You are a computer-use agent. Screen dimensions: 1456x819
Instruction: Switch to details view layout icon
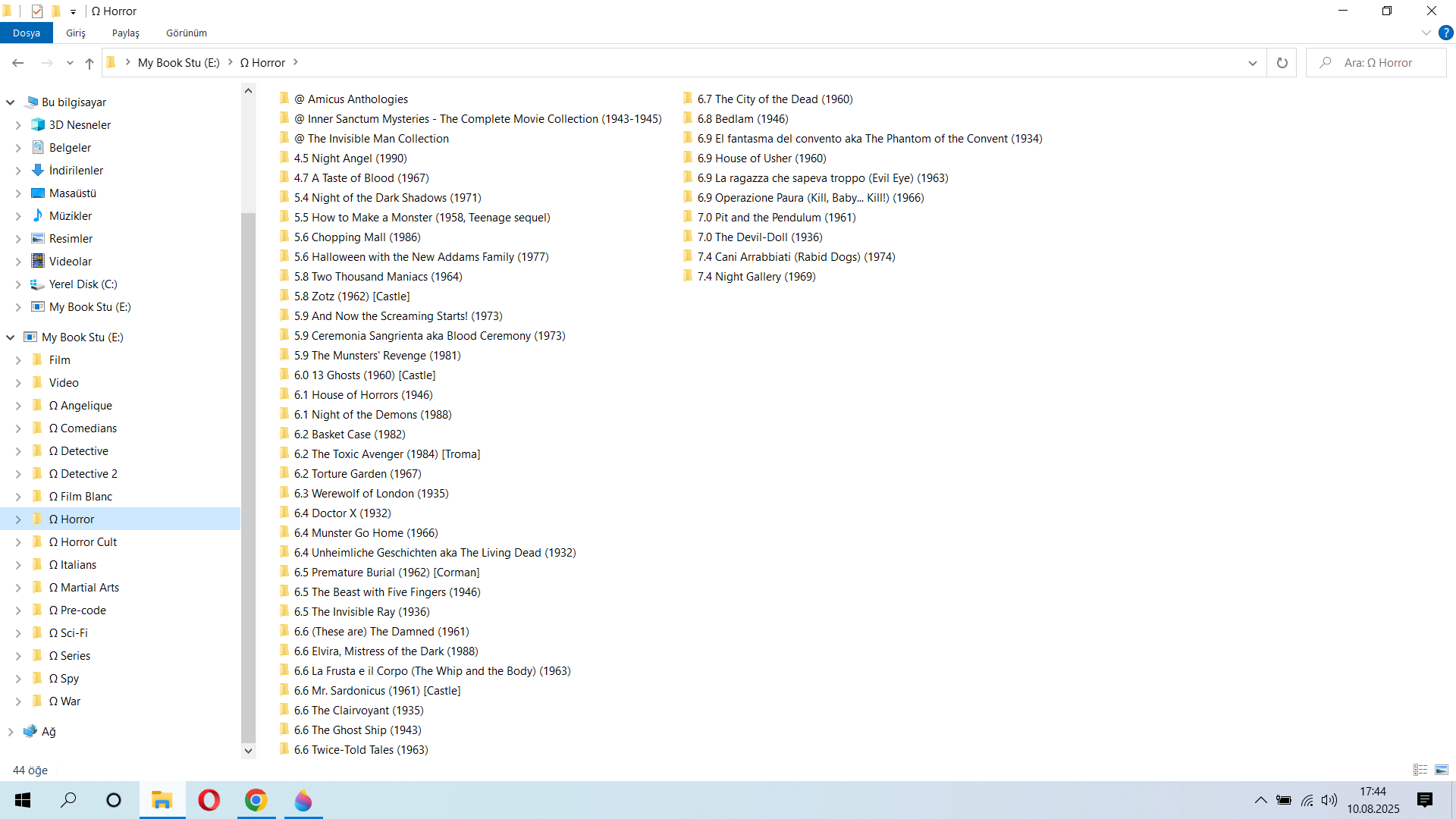(x=1420, y=770)
